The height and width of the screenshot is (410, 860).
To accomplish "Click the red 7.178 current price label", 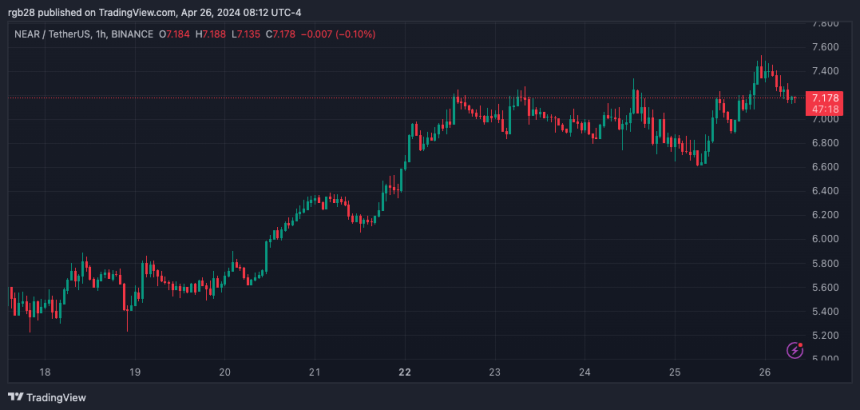I will (824, 97).
